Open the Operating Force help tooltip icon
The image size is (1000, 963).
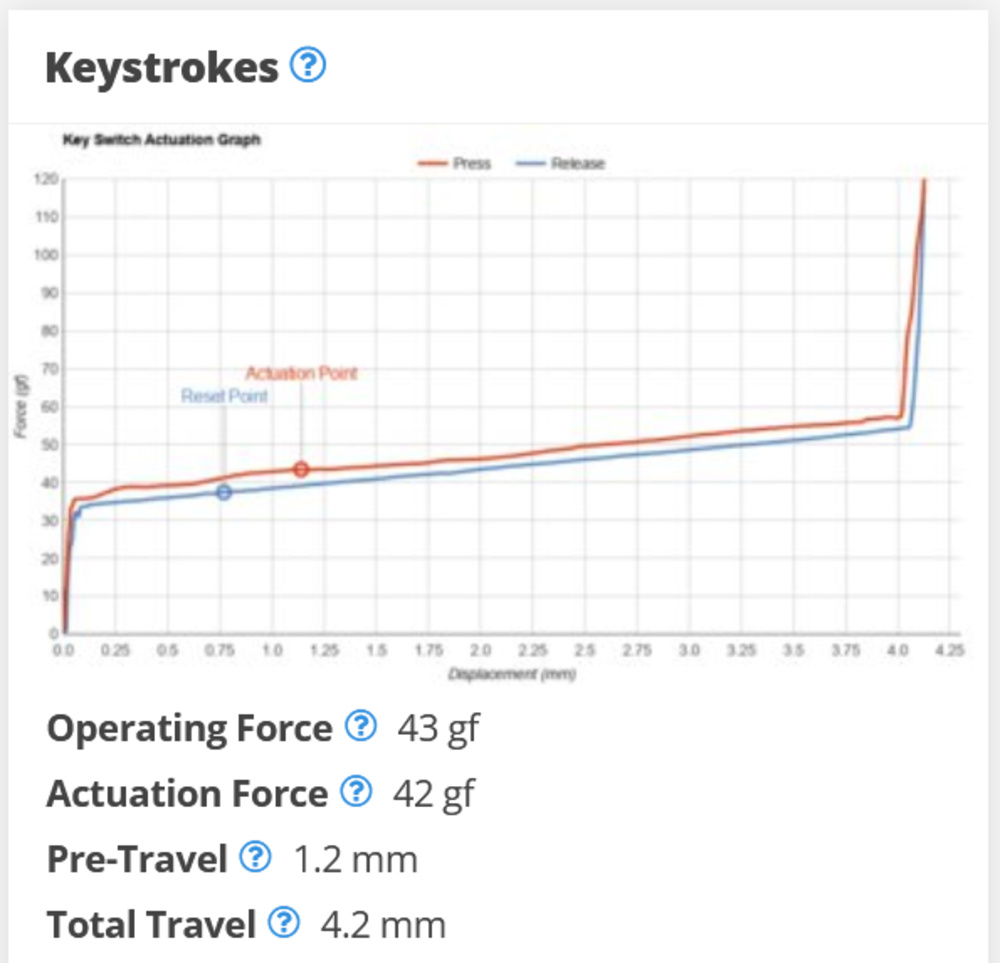pyautogui.click(x=360, y=727)
